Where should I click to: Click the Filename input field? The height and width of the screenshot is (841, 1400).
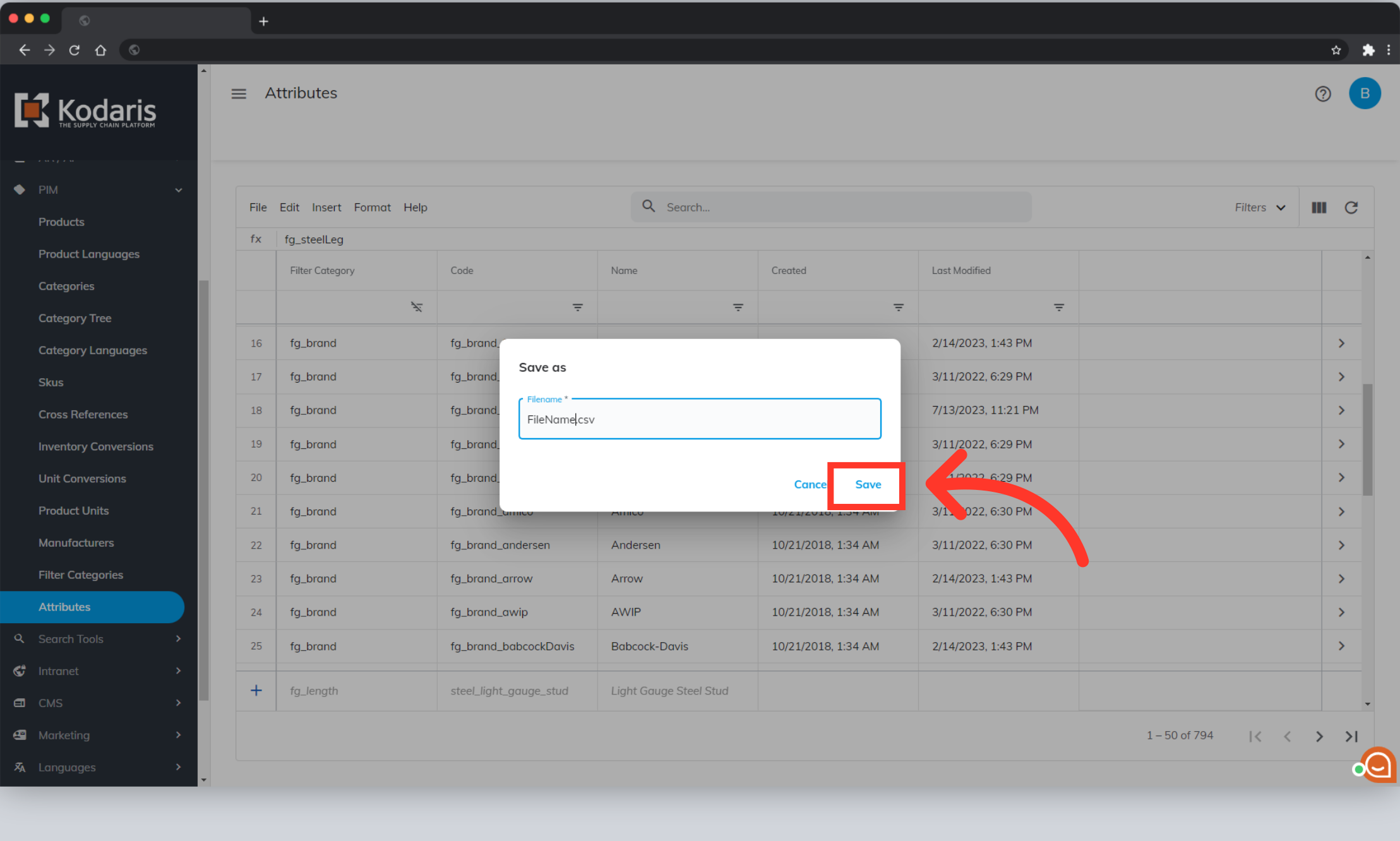click(x=699, y=419)
